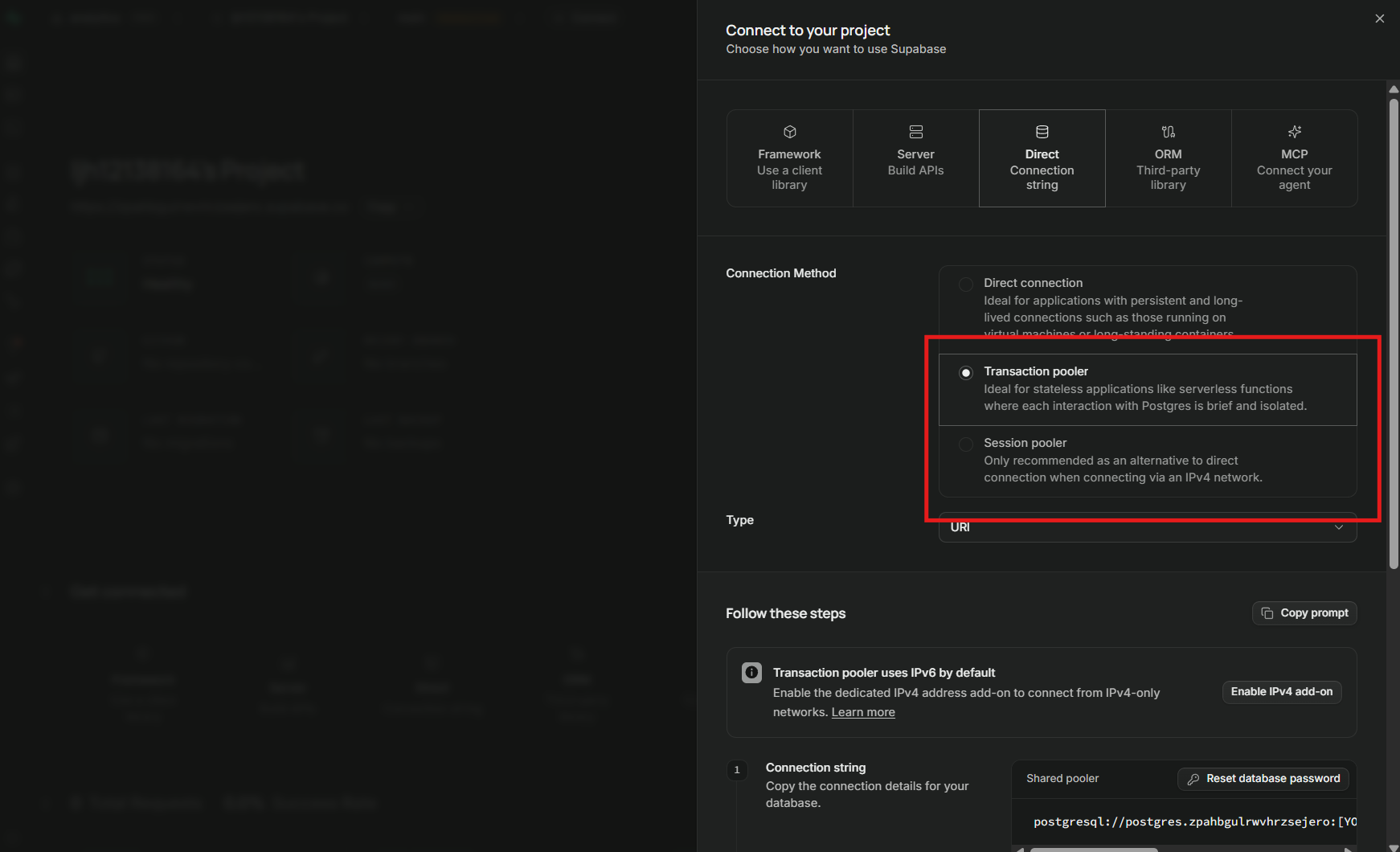Click the Follow these steps heading
1400x852 pixels.
[786, 613]
